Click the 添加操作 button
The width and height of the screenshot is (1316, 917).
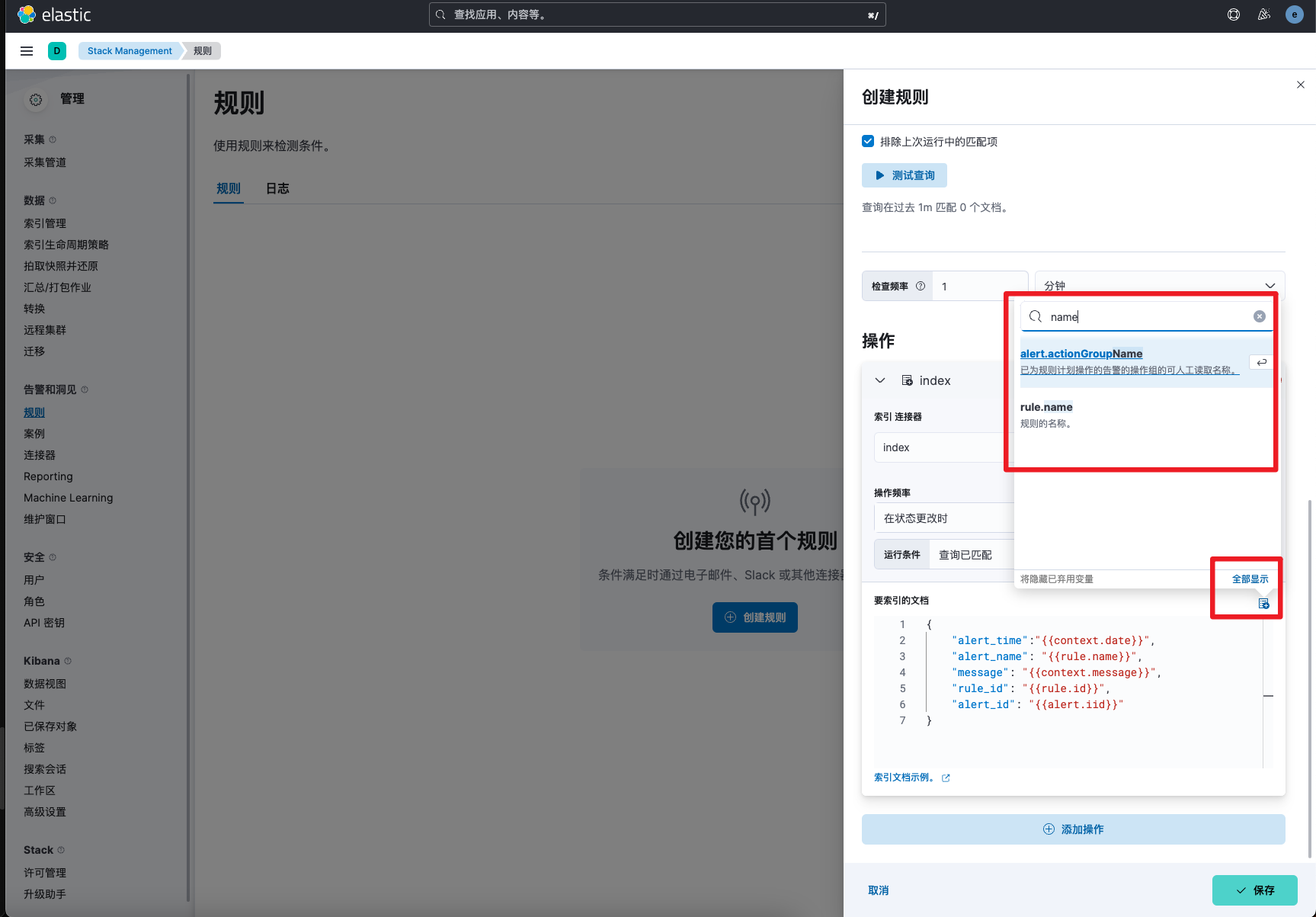(x=1074, y=829)
